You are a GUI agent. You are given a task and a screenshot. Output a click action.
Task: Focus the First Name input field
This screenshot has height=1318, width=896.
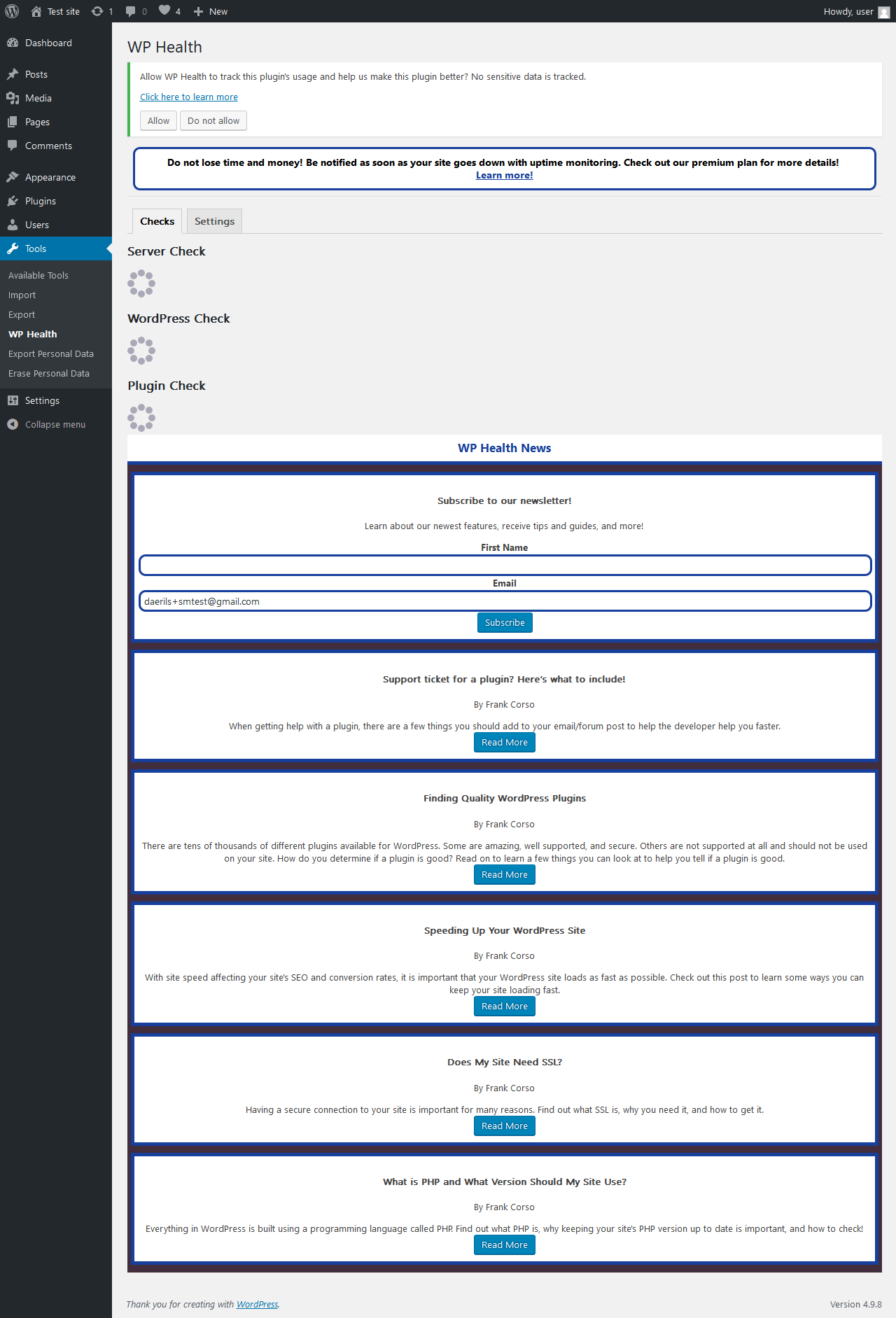[505, 565]
